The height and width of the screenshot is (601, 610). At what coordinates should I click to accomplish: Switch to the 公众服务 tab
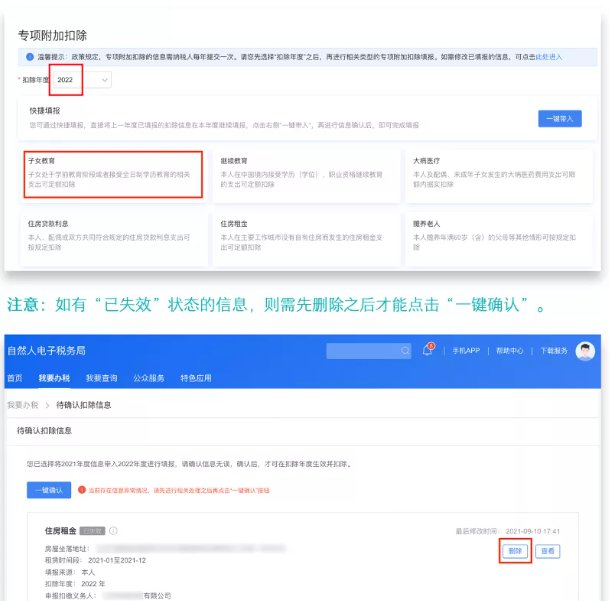pos(149,378)
